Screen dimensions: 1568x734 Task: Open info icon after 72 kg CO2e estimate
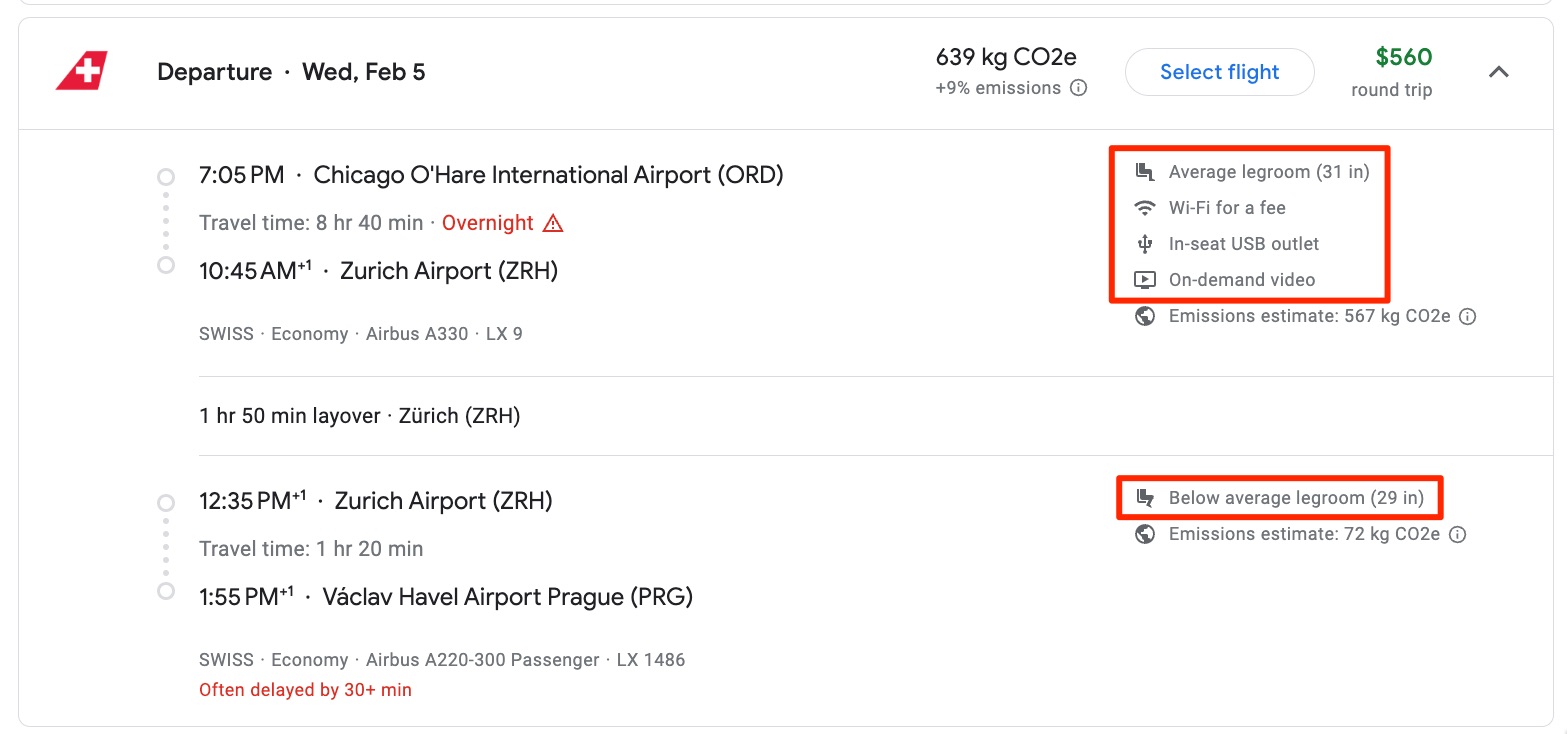[1457, 534]
